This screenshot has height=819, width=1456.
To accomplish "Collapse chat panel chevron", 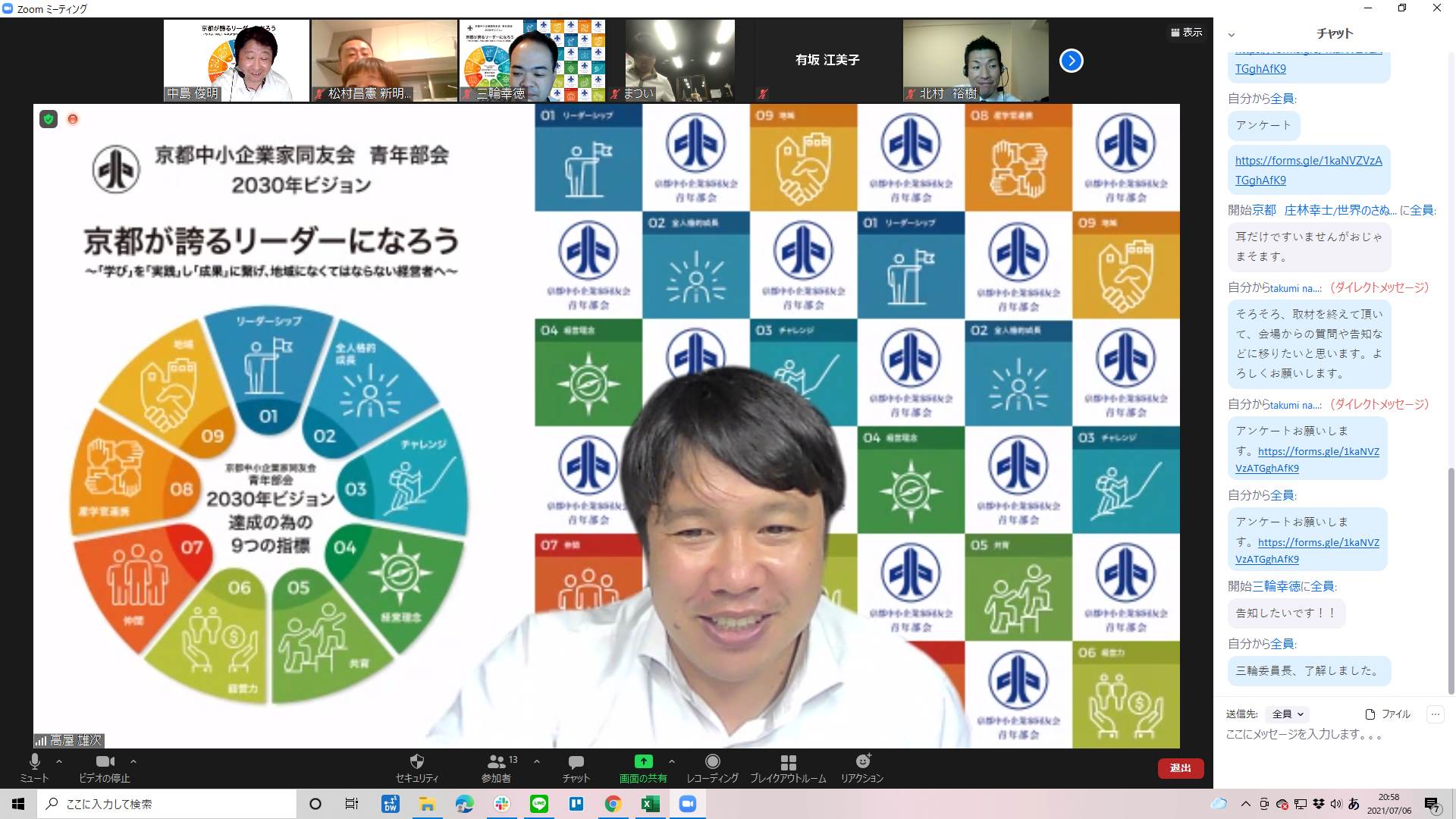I will (x=1232, y=34).
